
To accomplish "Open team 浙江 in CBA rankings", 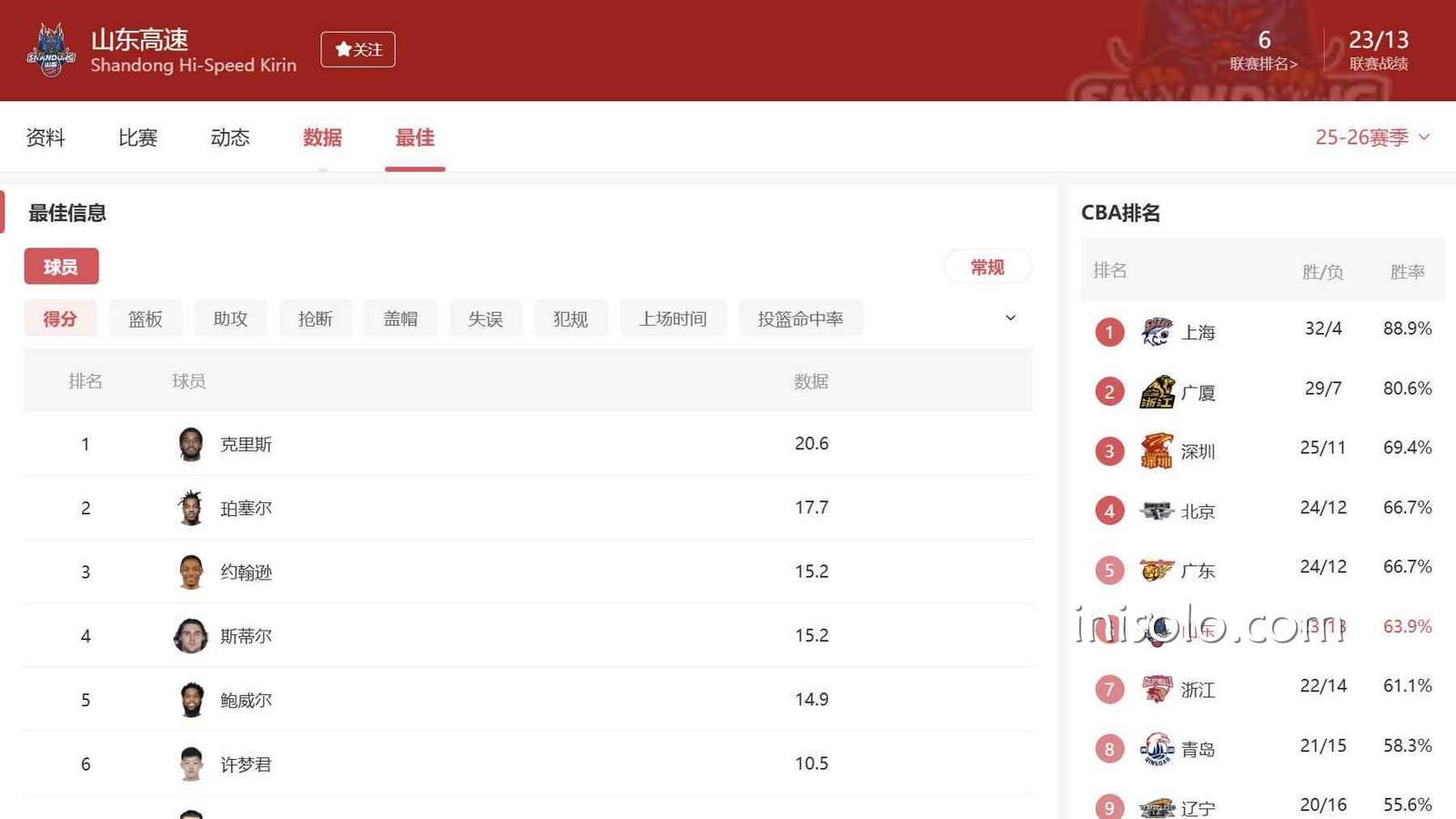I will pyautogui.click(x=1198, y=690).
